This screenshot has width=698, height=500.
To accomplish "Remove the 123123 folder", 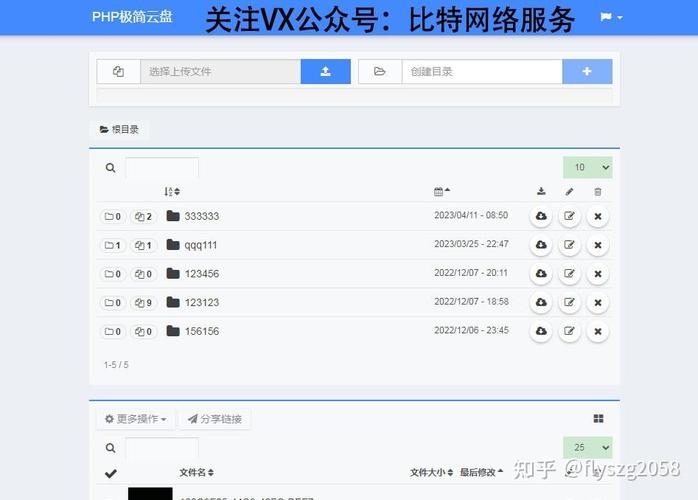I will (x=598, y=302).
